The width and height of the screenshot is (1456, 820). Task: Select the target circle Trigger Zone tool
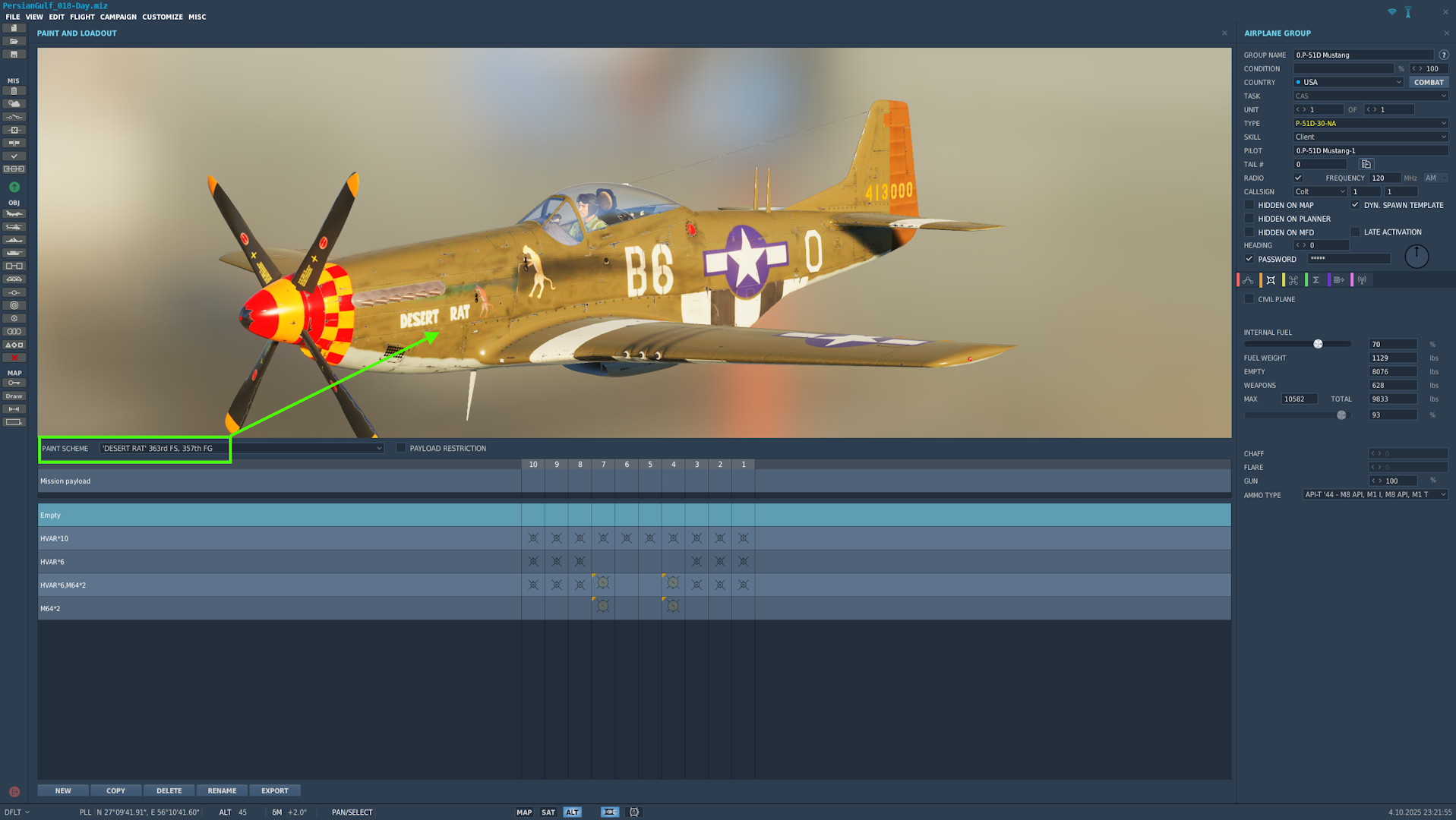pyautogui.click(x=14, y=305)
